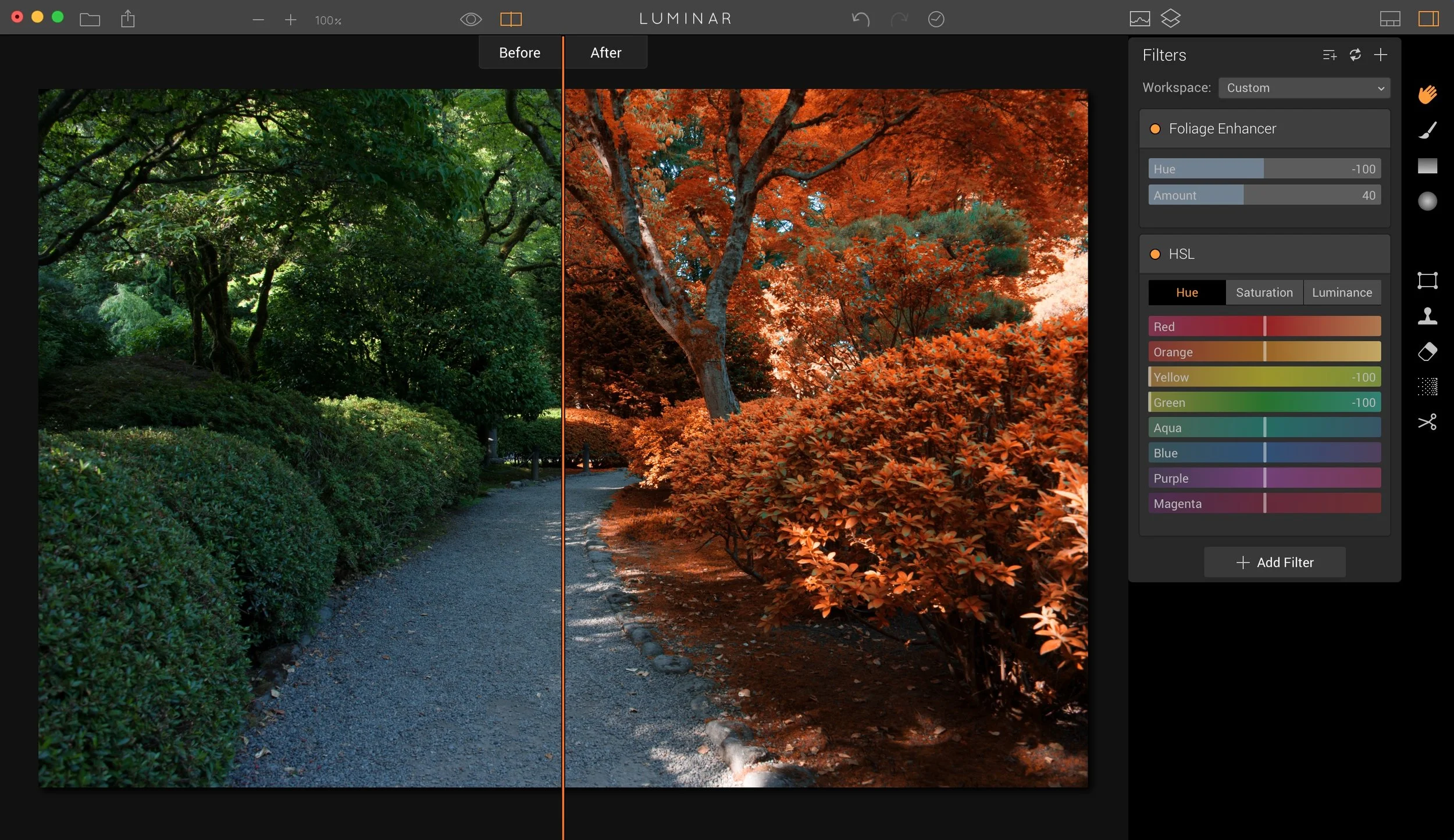Toggle the Foliage Enhancer filter on/off

pyautogui.click(x=1155, y=129)
